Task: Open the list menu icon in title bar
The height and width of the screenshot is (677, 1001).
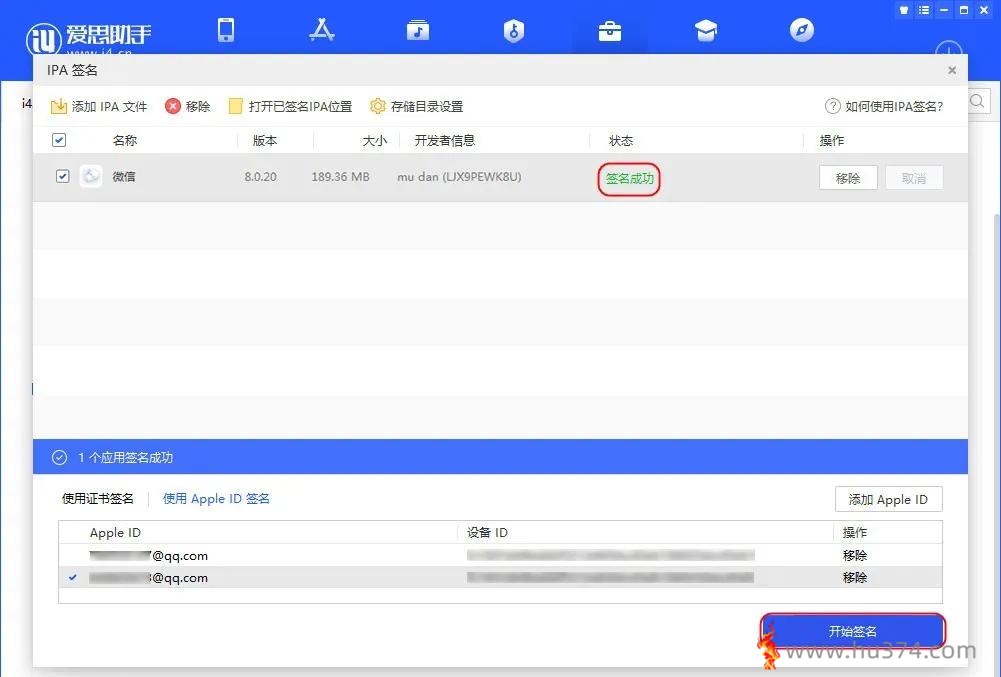Action: coord(924,10)
